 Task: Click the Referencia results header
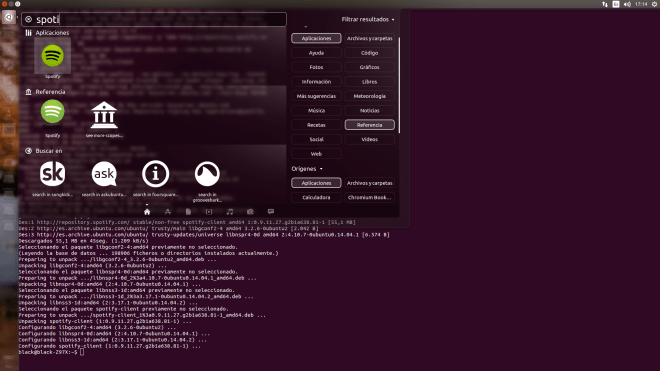pyautogui.click(x=45, y=91)
